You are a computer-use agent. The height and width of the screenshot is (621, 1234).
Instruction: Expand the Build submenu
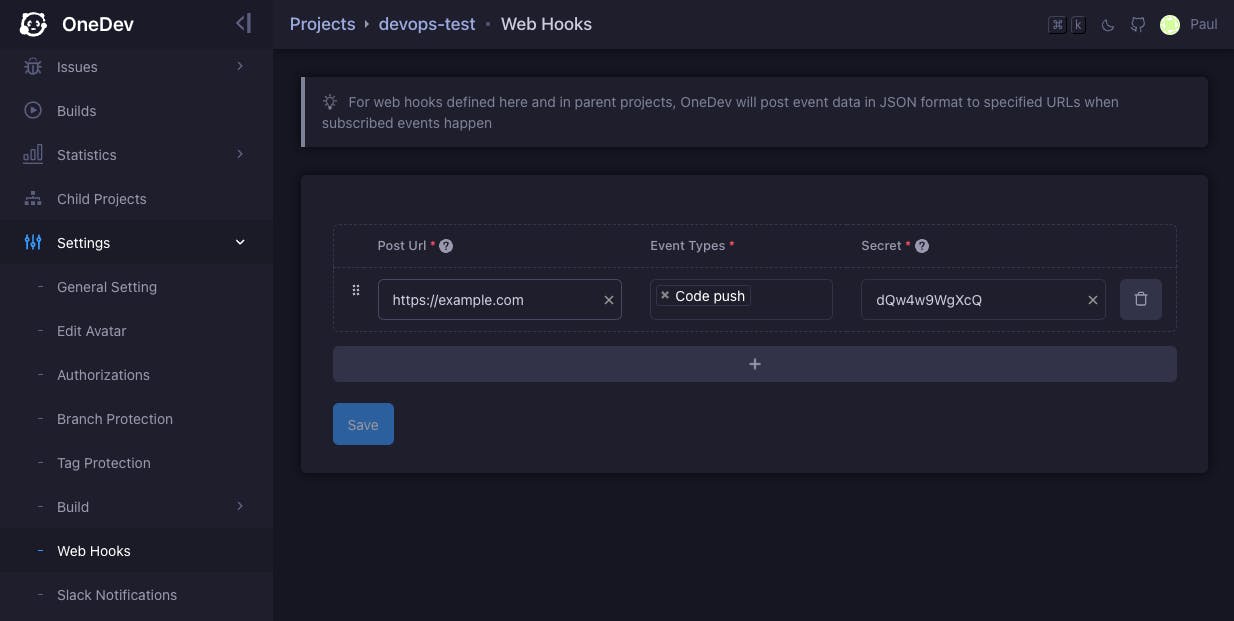coord(240,507)
